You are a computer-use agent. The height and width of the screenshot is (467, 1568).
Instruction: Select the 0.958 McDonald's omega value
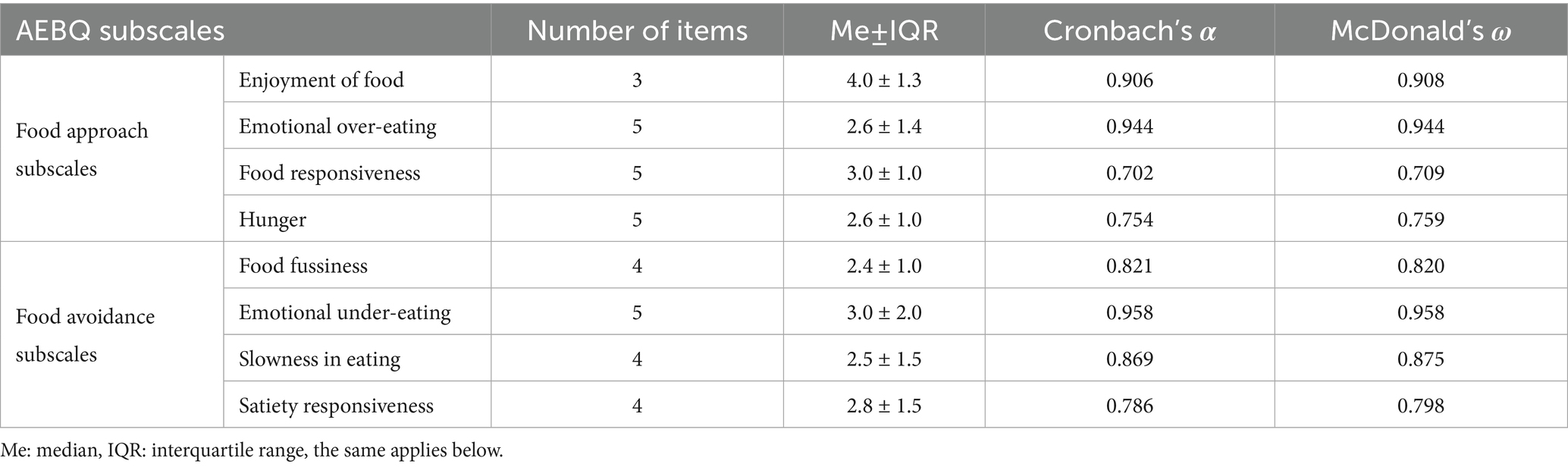coord(1421,312)
